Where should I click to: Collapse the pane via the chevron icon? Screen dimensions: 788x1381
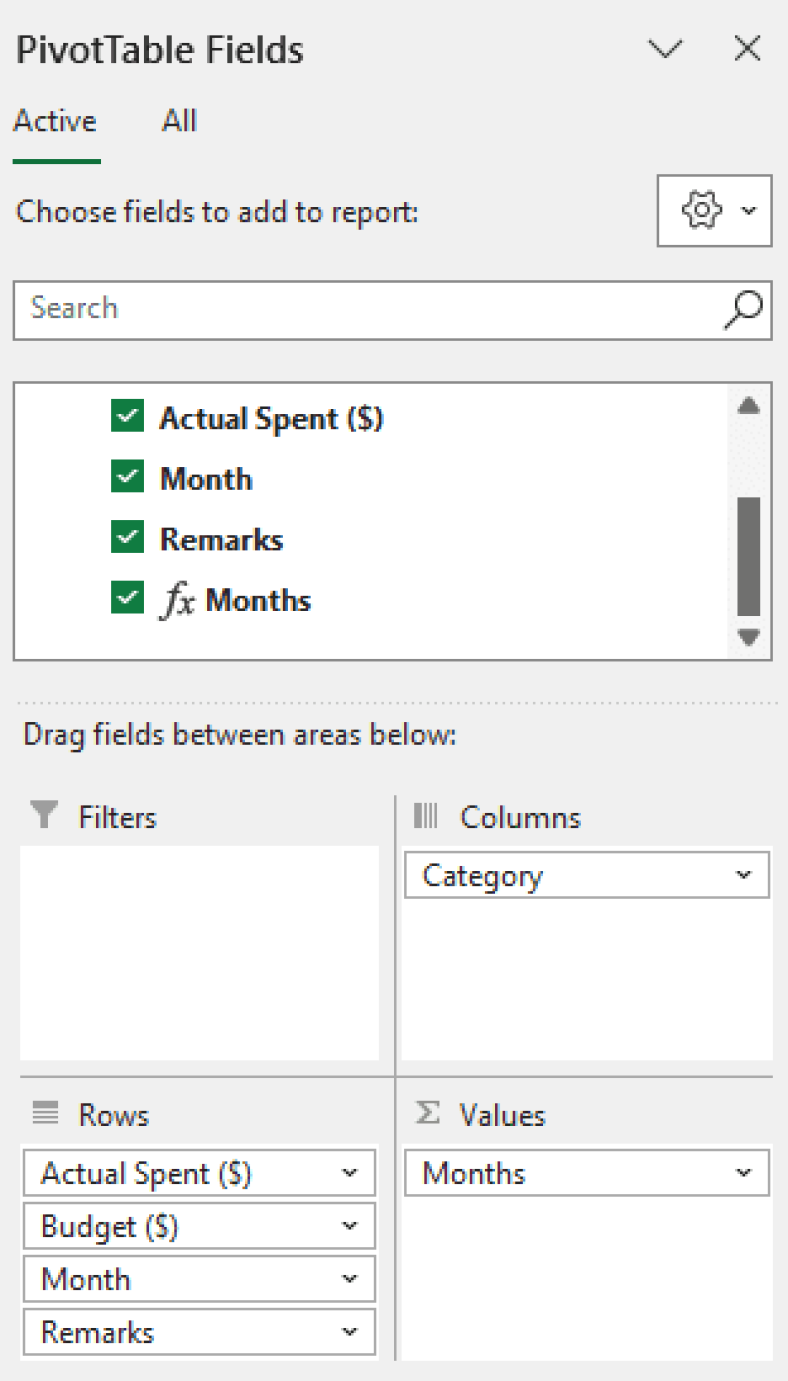point(664,48)
